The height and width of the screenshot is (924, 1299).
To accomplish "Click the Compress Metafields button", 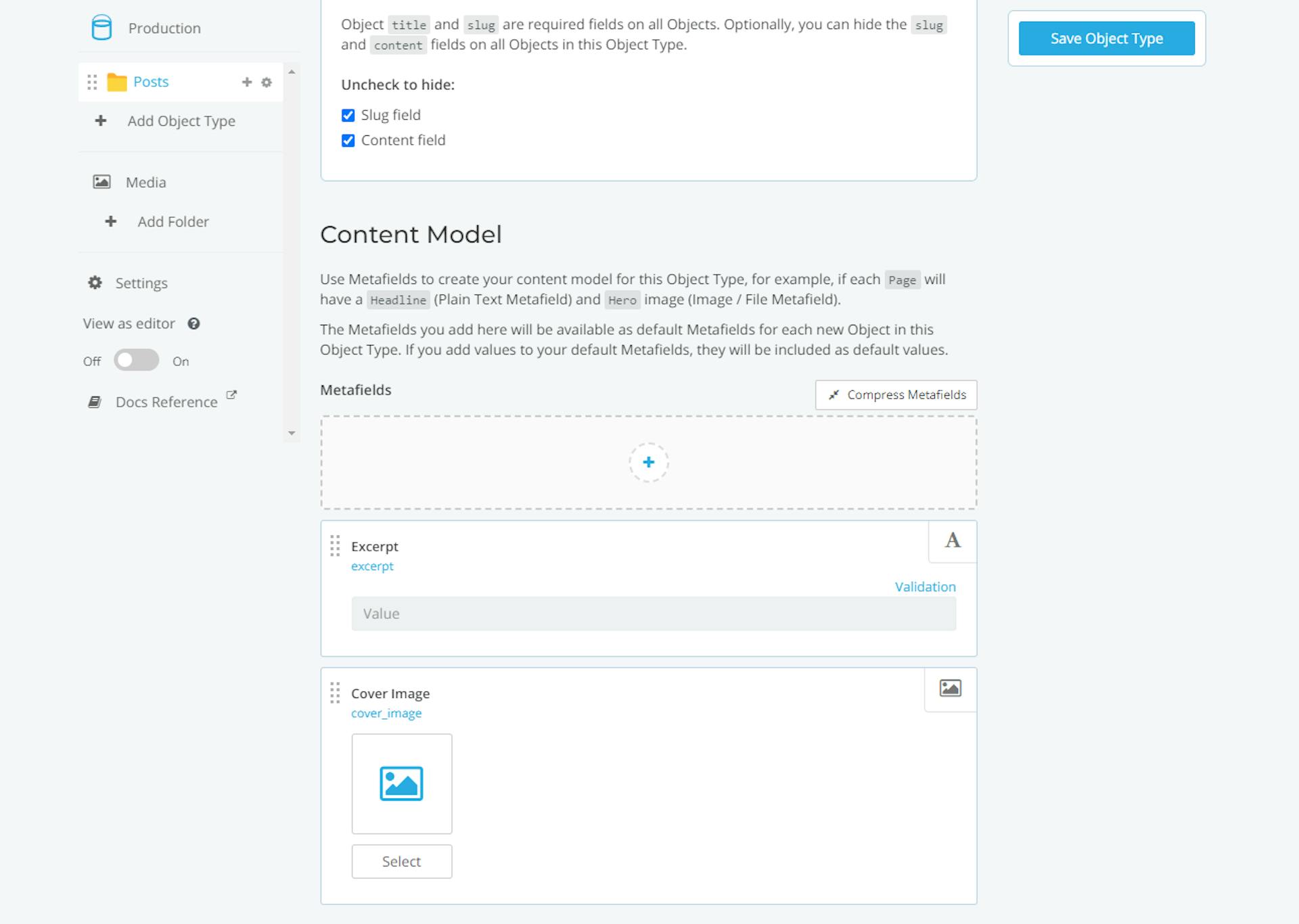I will tap(896, 394).
